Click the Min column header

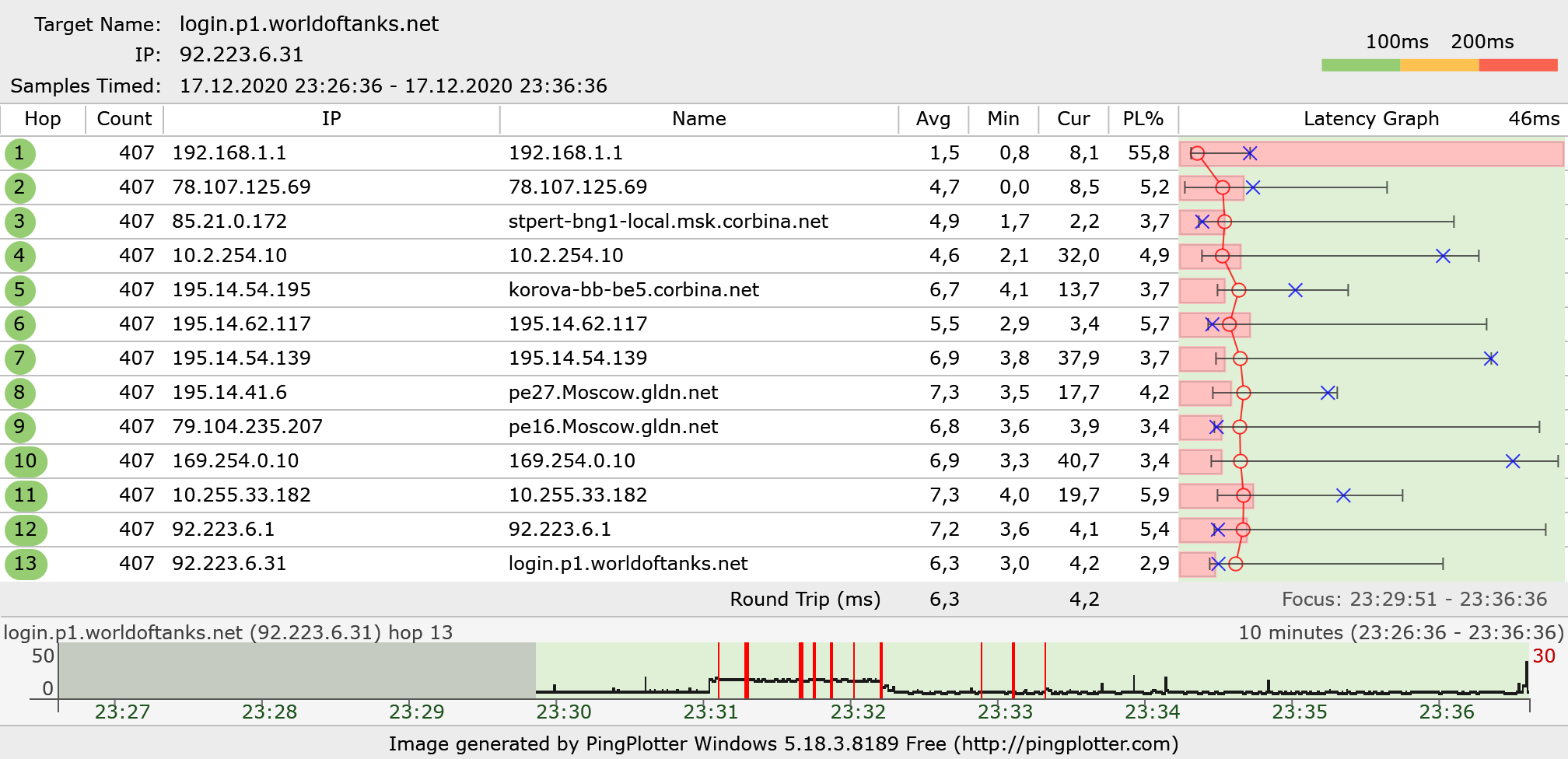pos(1003,119)
